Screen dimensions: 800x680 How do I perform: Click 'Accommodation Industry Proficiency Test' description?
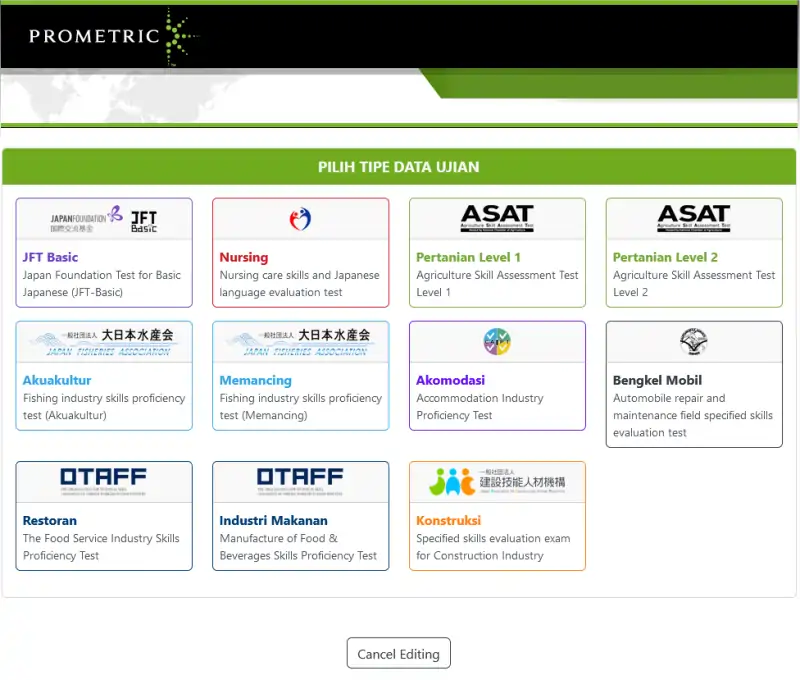pos(480,407)
